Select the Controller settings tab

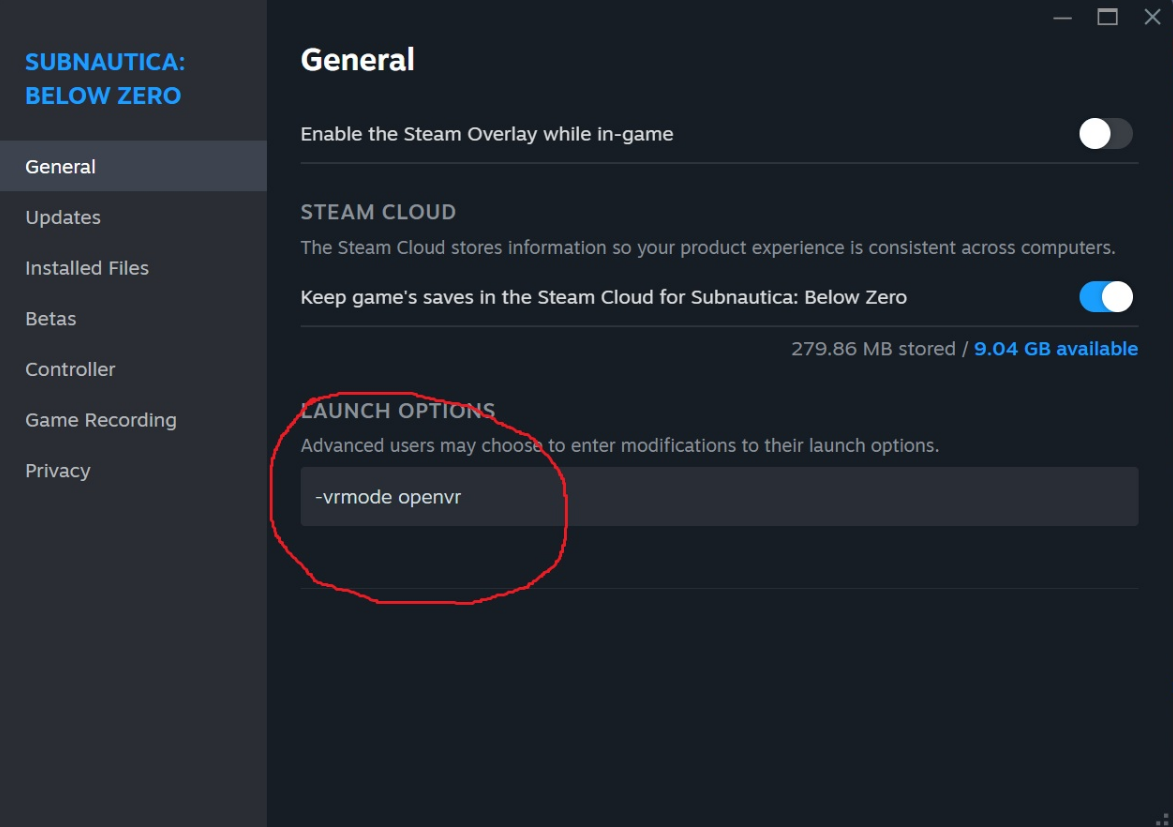coord(70,369)
